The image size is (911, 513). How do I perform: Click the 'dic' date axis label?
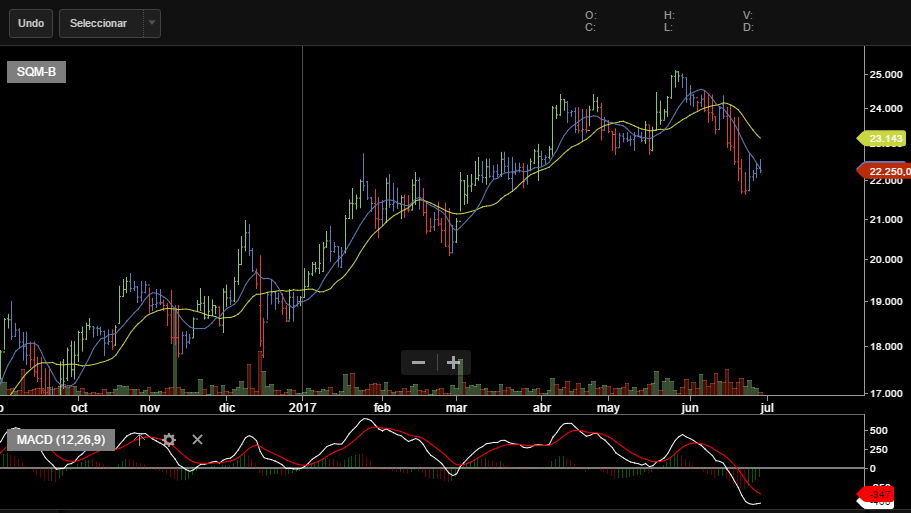coord(227,407)
